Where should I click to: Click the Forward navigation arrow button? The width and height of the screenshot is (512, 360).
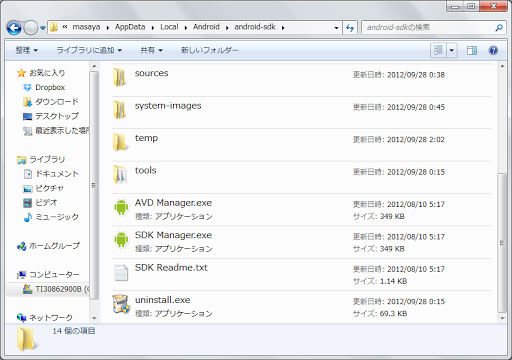click(x=31, y=28)
